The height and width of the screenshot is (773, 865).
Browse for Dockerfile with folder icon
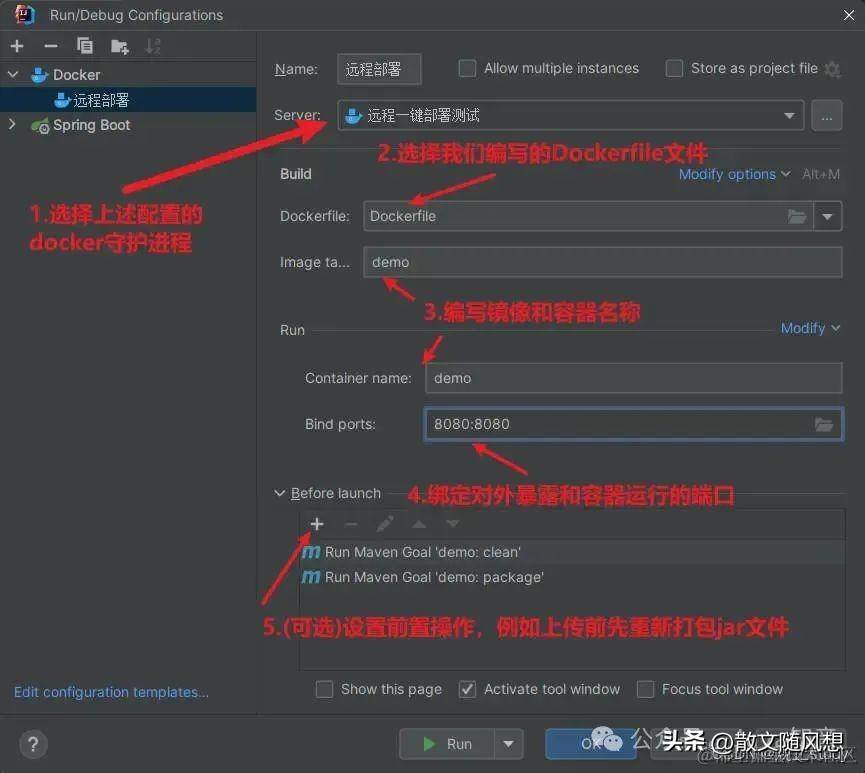[797, 216]
